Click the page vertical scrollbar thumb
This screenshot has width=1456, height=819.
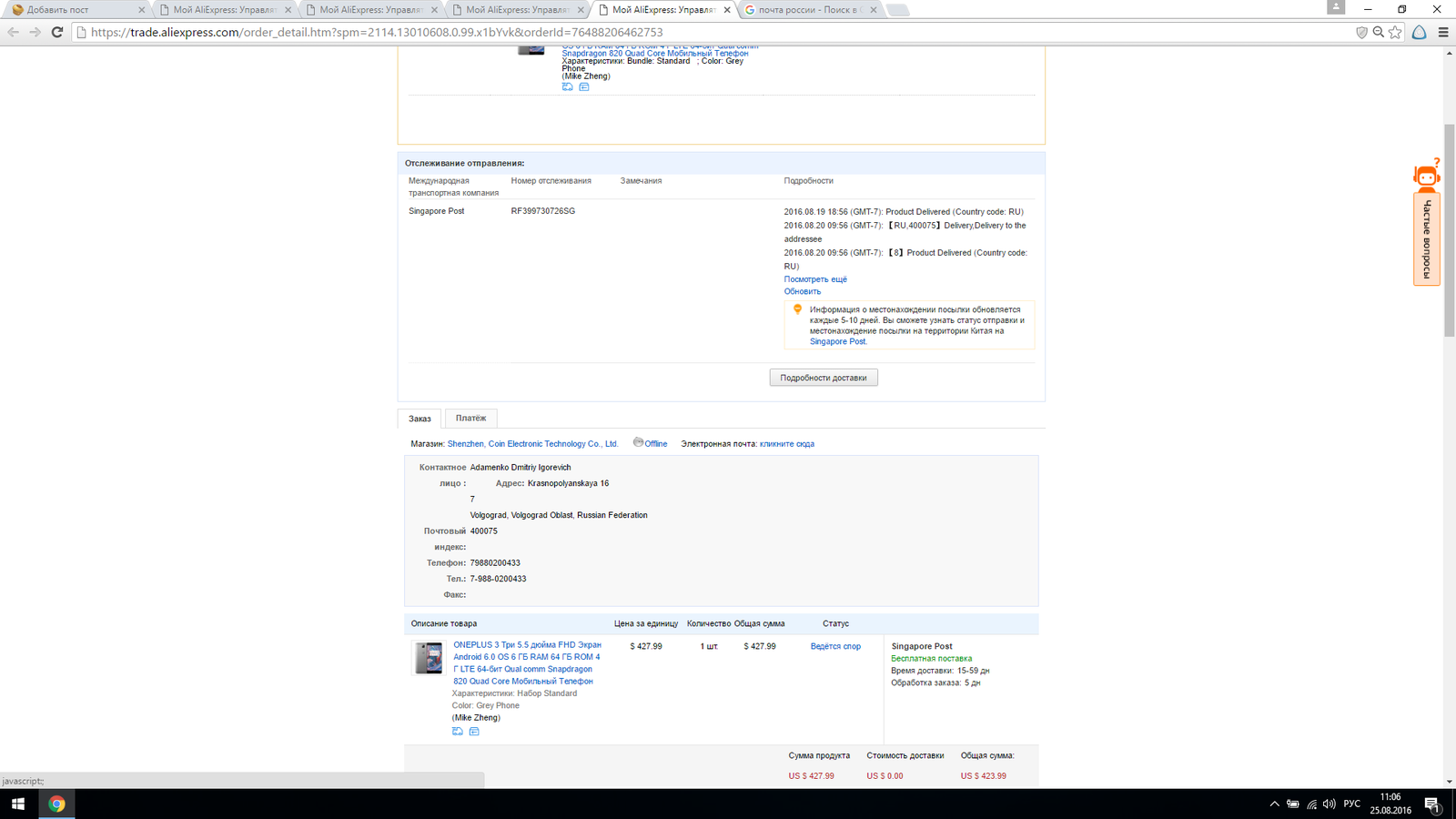1450,230
